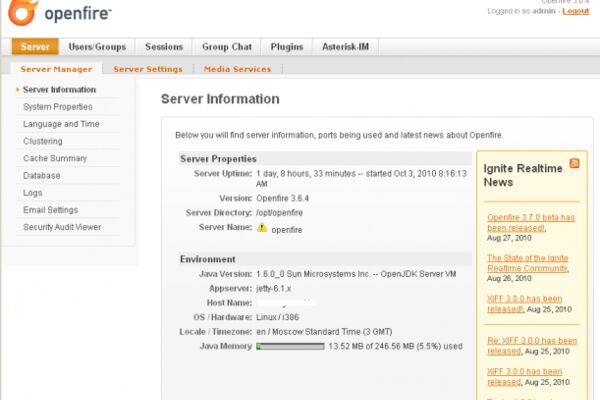The height and width of the screenshot is (400, 600).
Task: Open Cache Summary in the sidebar
Action: (x=55, y=158)
